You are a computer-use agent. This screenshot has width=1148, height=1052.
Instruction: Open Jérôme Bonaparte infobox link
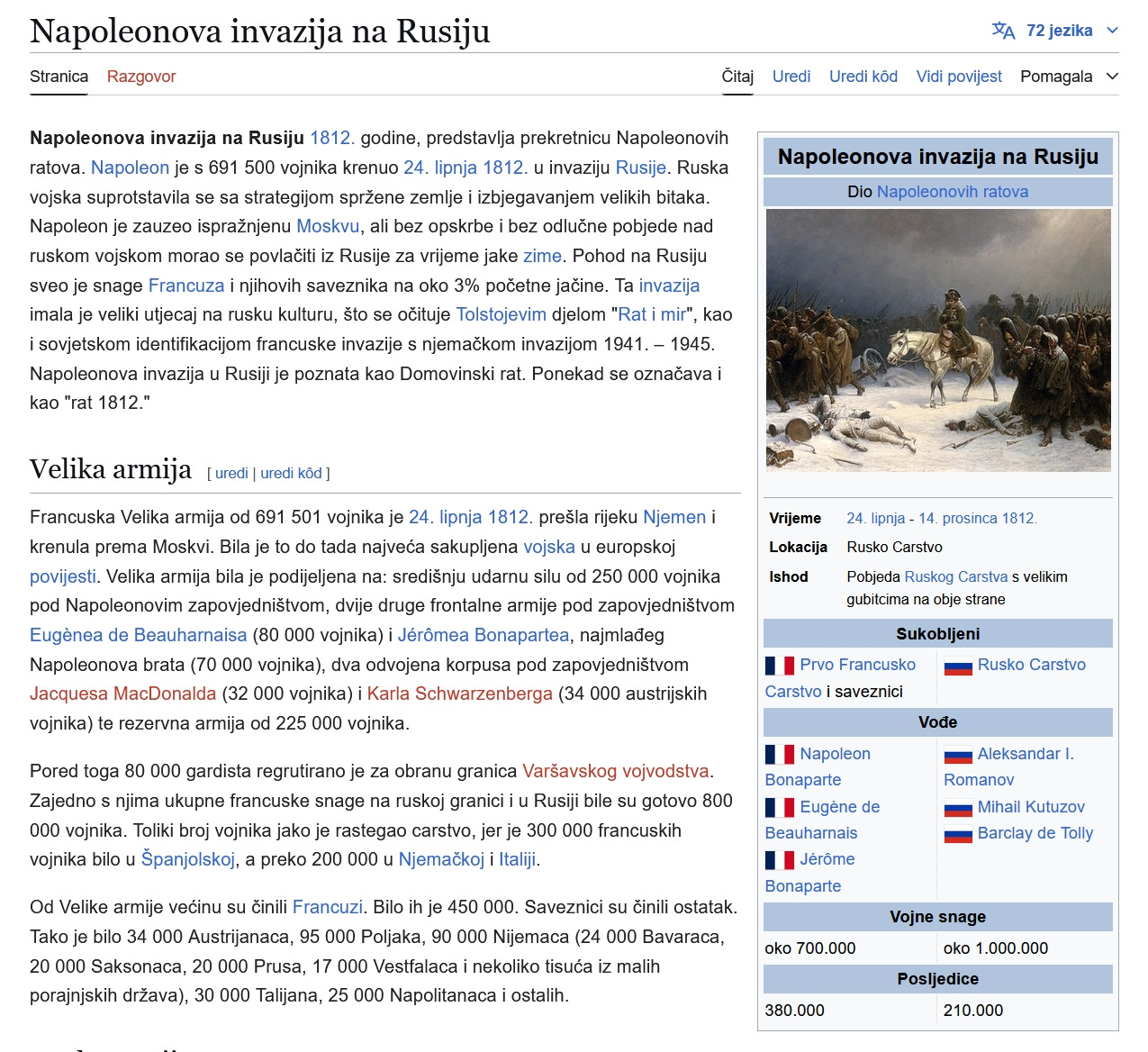click(809, 873)
